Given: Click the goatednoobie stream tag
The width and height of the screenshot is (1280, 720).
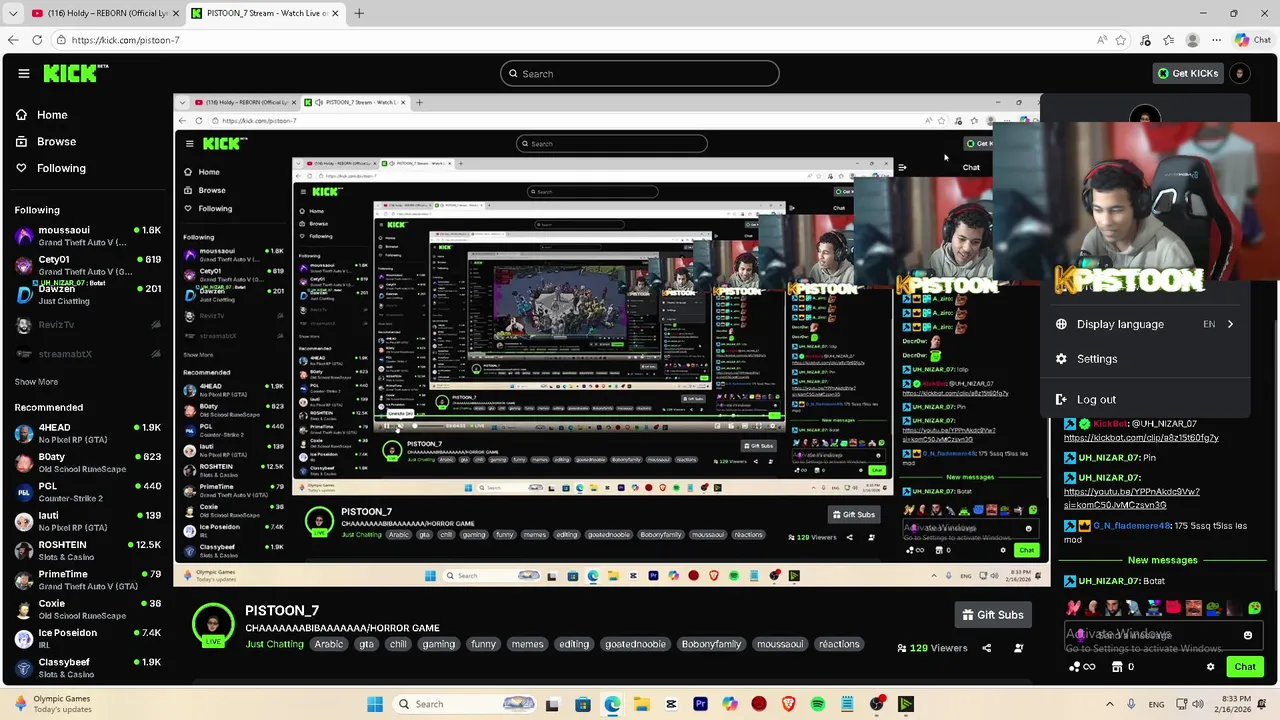Looking at the screenshot, I should [634, 644].
